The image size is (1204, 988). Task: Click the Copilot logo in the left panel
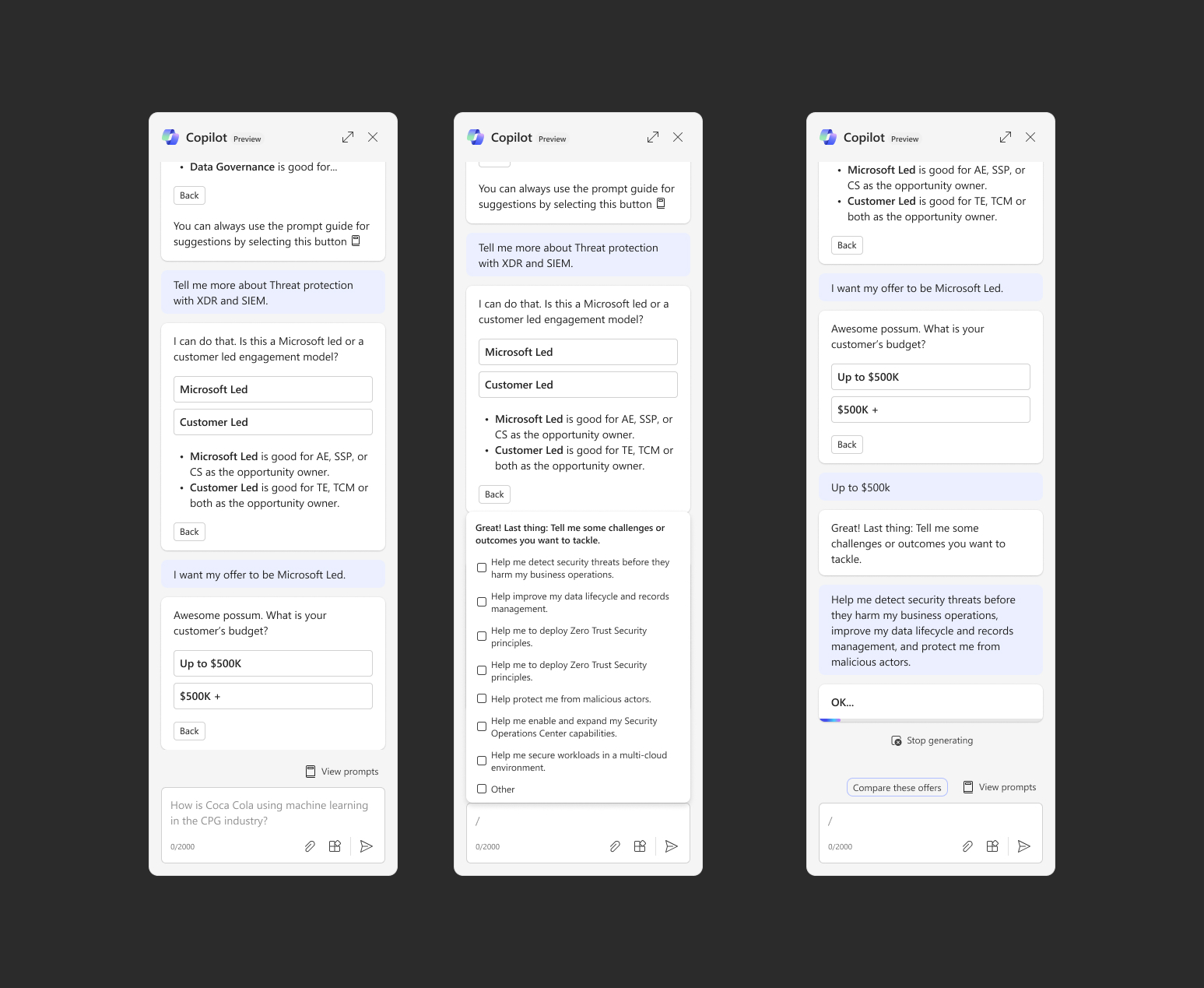pos(170,137)
